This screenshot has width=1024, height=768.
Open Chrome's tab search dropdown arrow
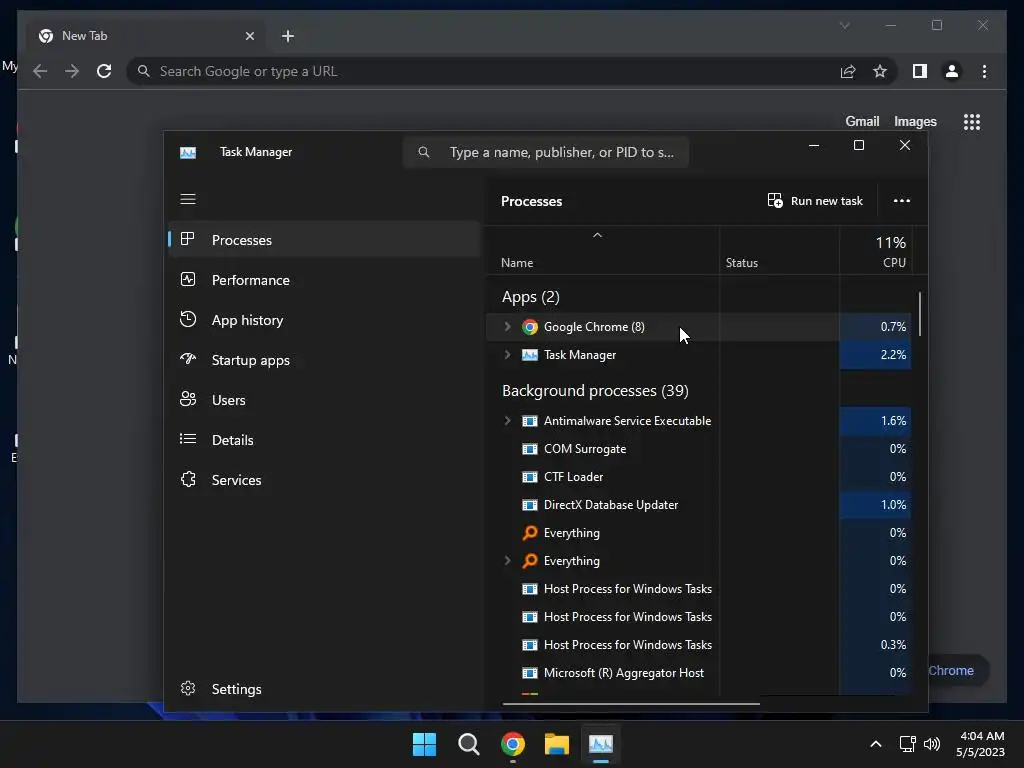click(844, 25)
